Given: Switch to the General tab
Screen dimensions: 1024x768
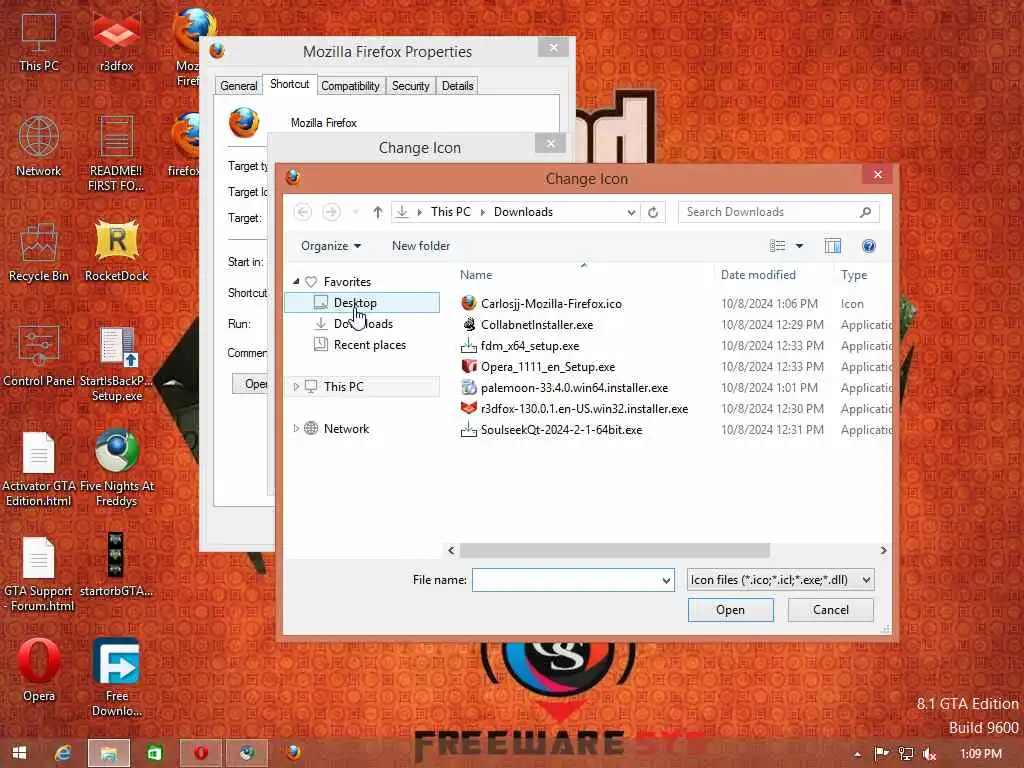Looking at the screenshot, I should click(238, 86).
